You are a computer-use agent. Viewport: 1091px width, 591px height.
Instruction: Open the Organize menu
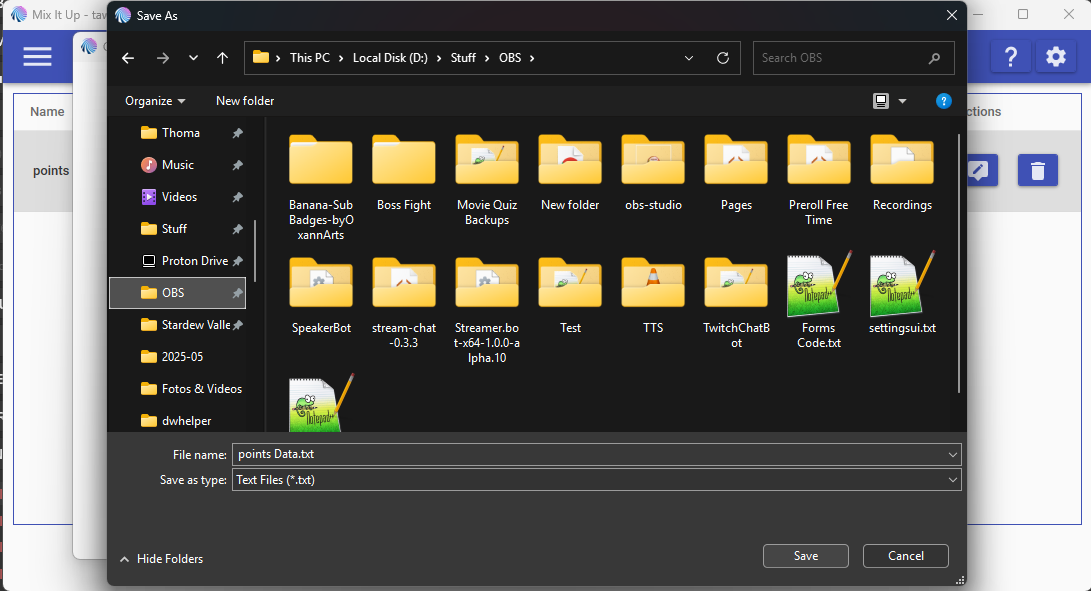point(155,101)
